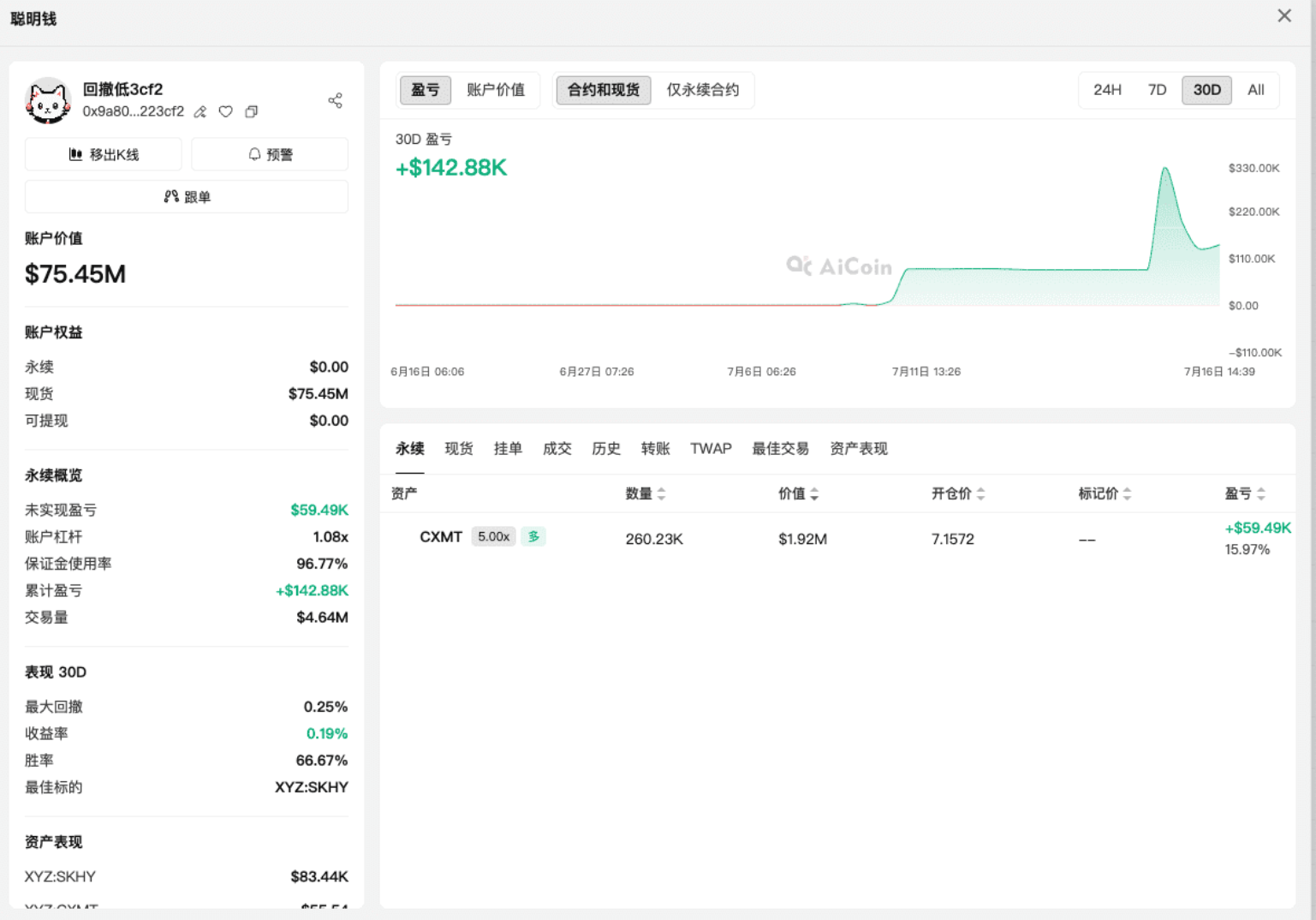Open the TWAP tab
Image resolution: width=1316 pixels, height=920 pixels.
(711, 449)
